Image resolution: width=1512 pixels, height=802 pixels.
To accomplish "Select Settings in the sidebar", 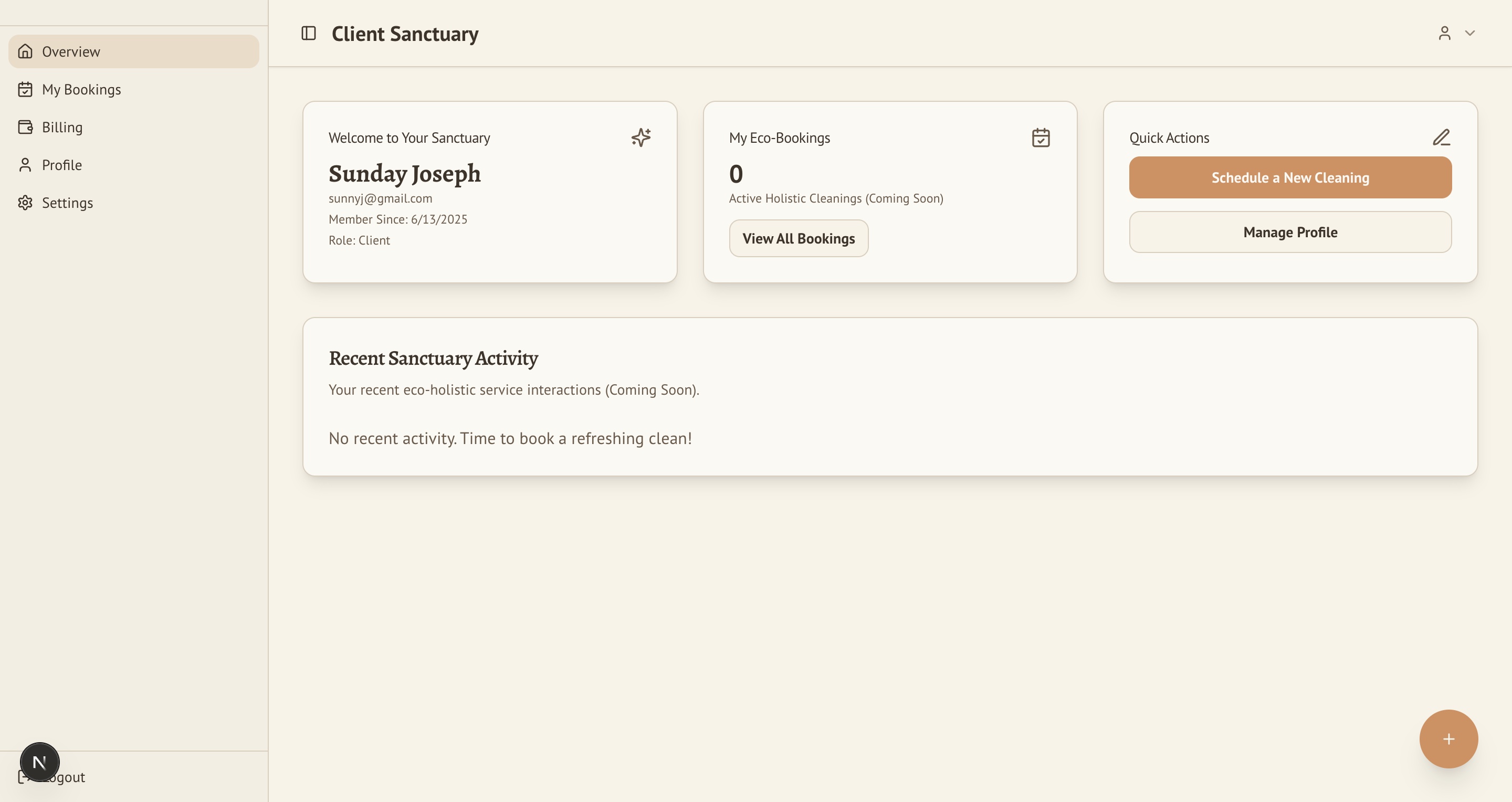I will coord(68,203).
